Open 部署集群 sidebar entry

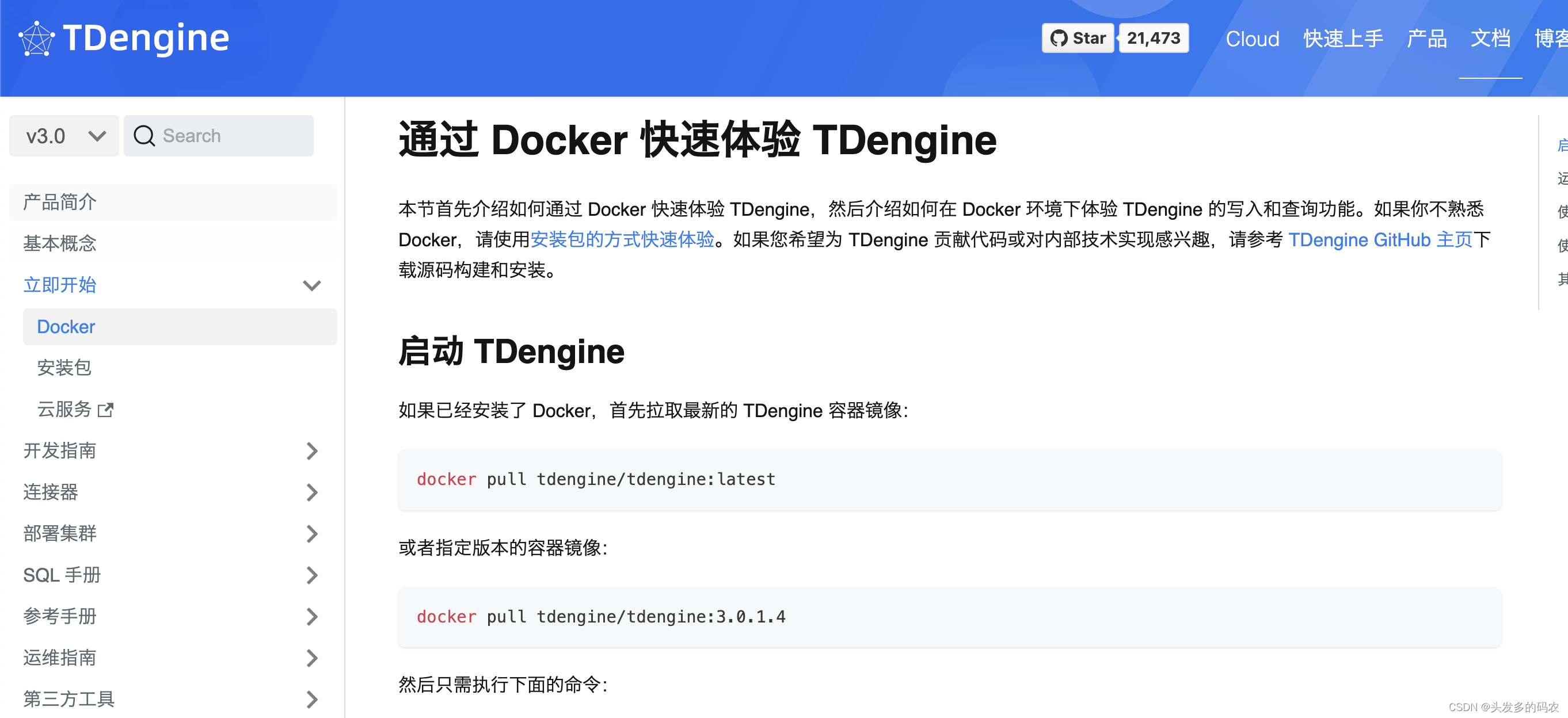pyautogui.click(x=60, y=533)
